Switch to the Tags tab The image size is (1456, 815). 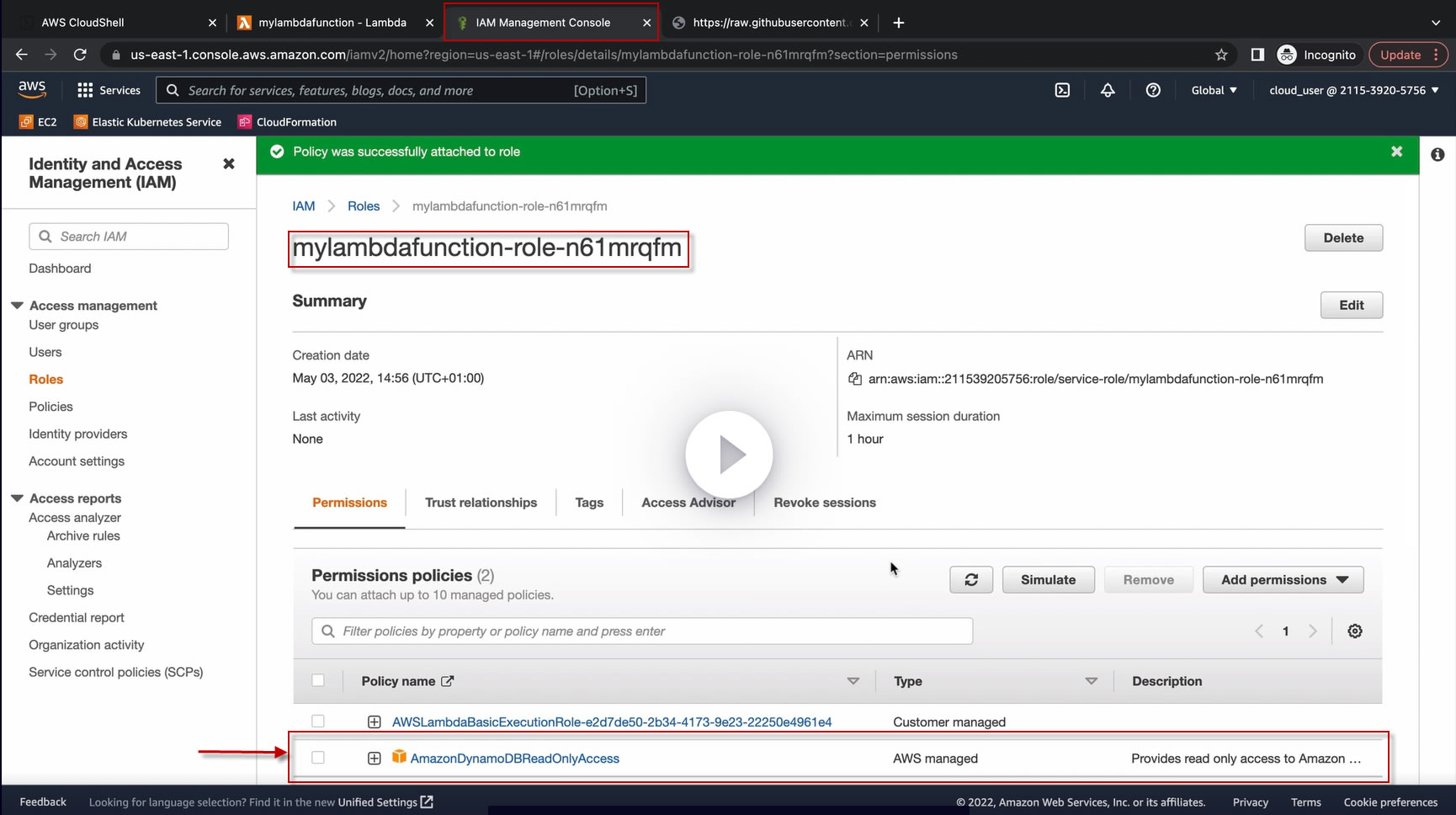click(589, 503)
